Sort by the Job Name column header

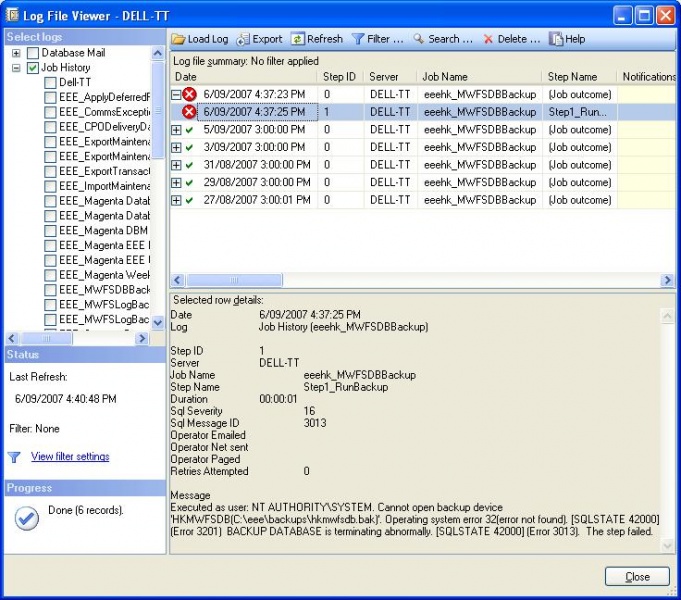pyautogui.click(x=479, y=77)
